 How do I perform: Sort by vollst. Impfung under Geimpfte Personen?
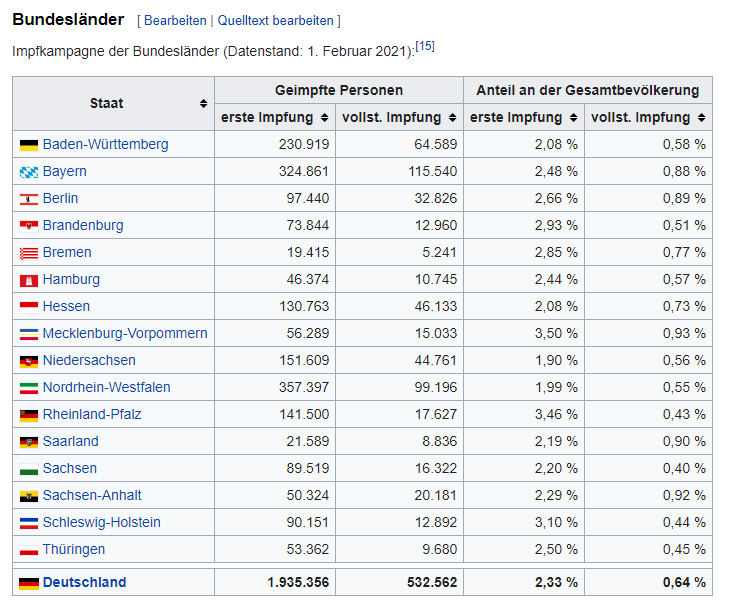451,118
